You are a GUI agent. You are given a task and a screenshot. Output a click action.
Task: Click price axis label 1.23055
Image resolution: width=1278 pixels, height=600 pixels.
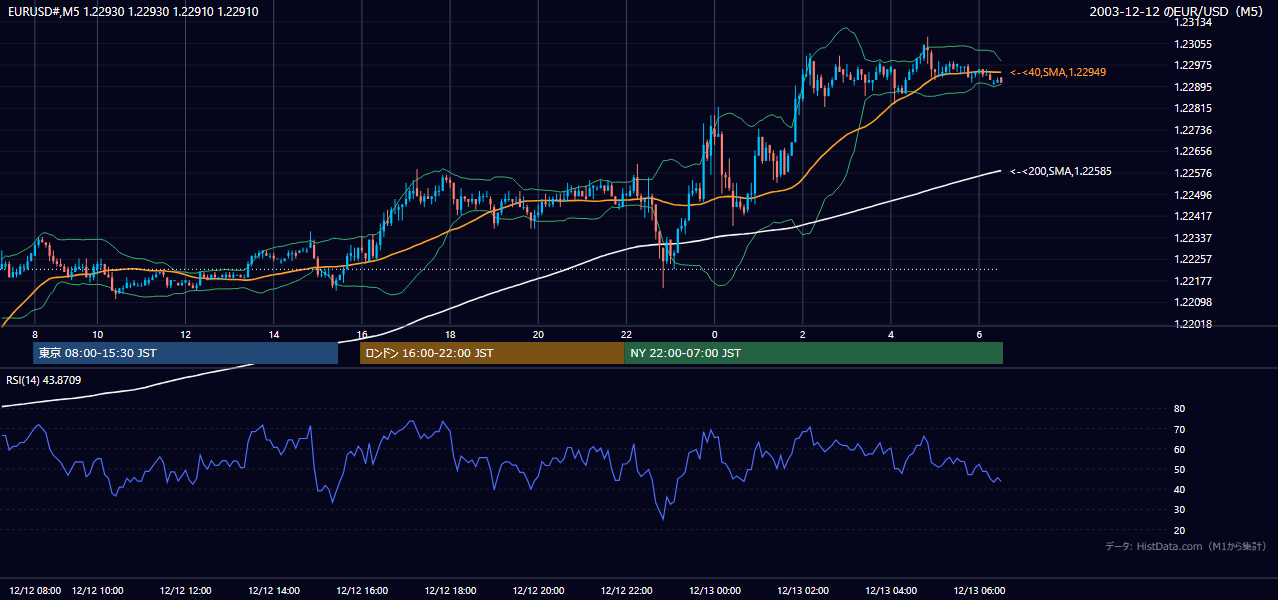[1193, 44]
